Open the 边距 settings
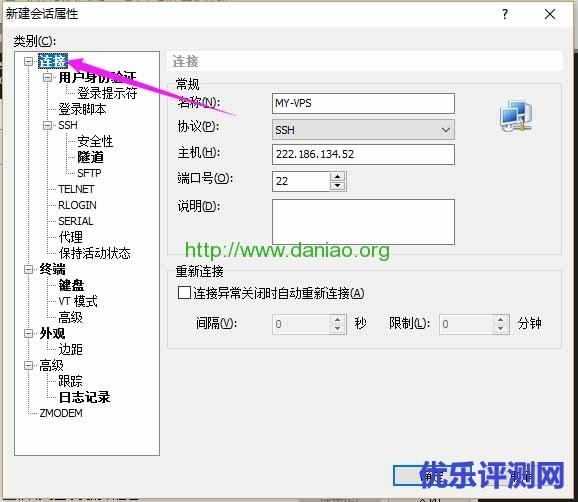This screenshot has height=502, width=578. tap(70, 349)
